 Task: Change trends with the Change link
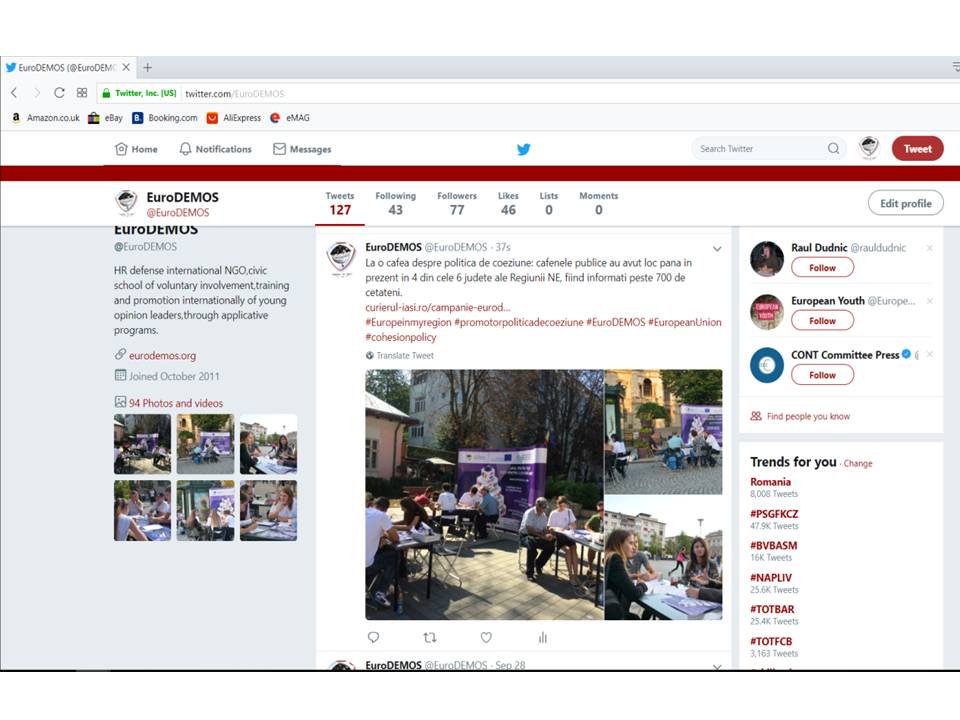click(858, 463)
